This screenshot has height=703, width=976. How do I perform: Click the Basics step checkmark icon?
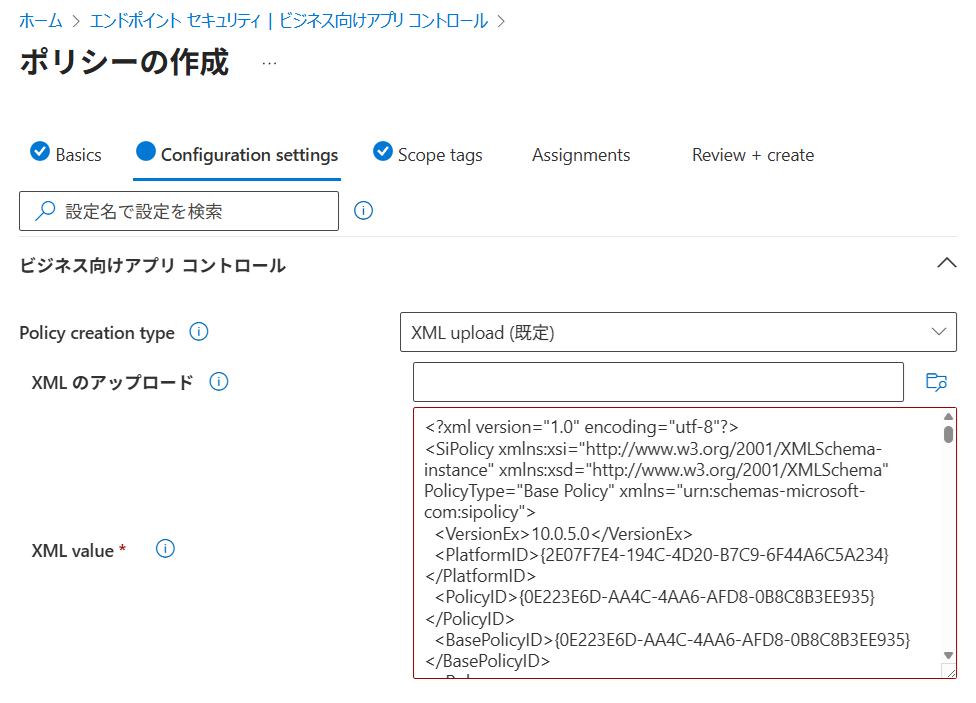click(40, 152)
